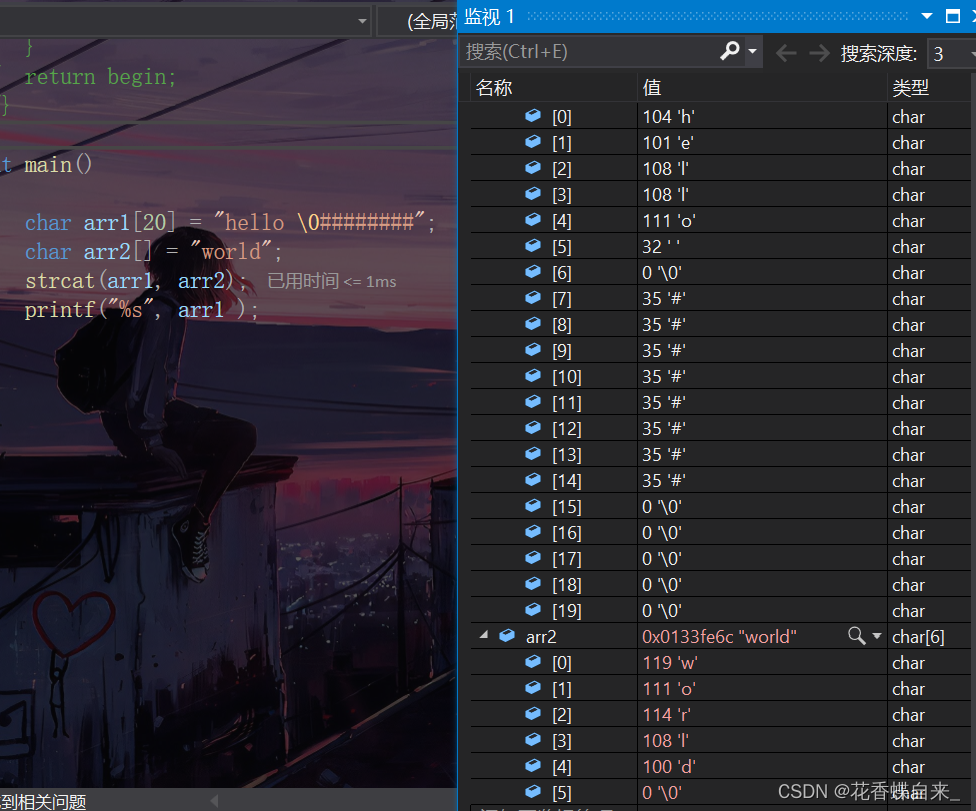The height and width of the screenshot is (811, 976).
Task: Click the cube icon of row [14]
Action: tap(533, 479)
